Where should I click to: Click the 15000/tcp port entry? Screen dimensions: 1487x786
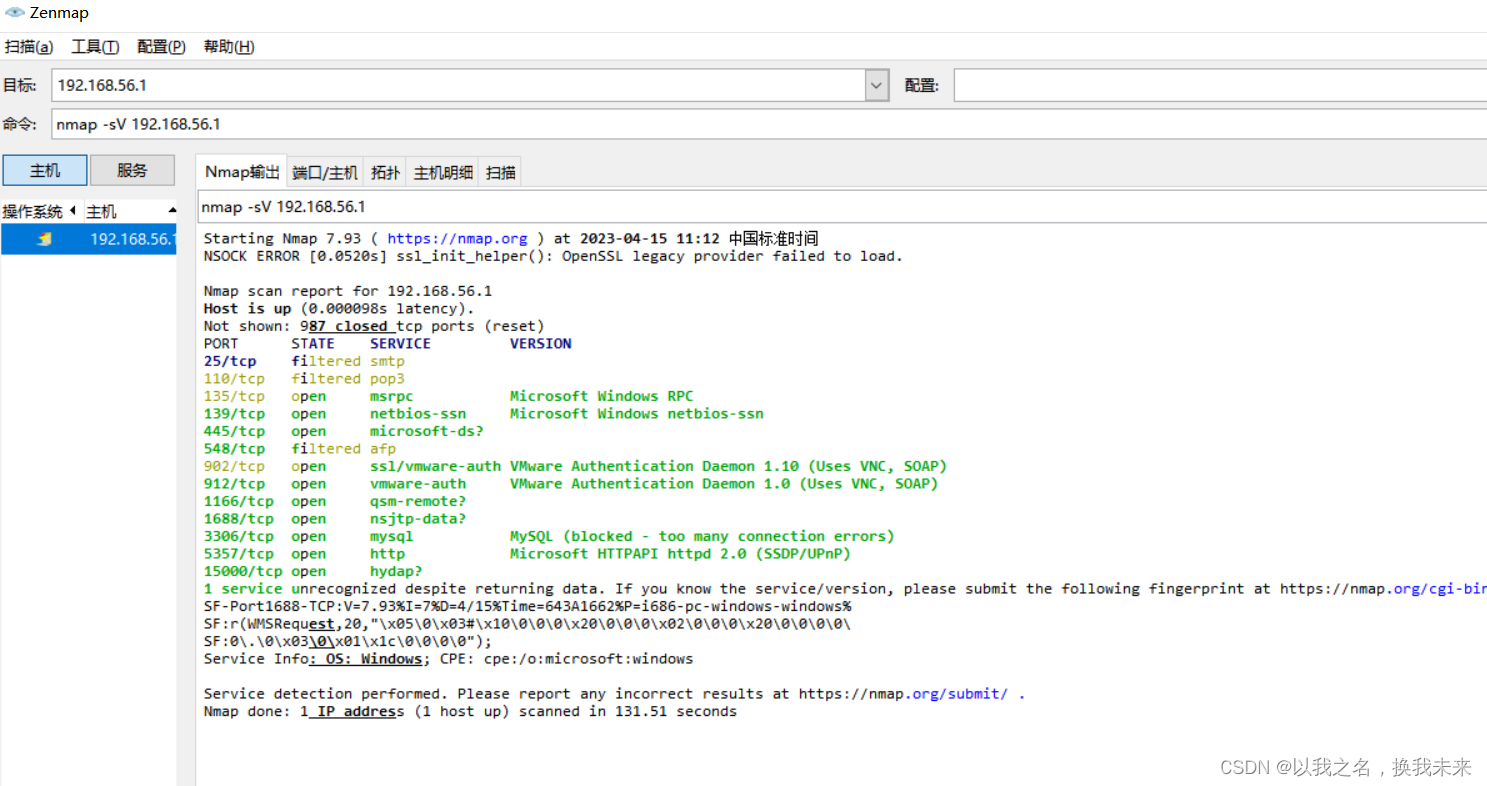[x=242, y=571]
